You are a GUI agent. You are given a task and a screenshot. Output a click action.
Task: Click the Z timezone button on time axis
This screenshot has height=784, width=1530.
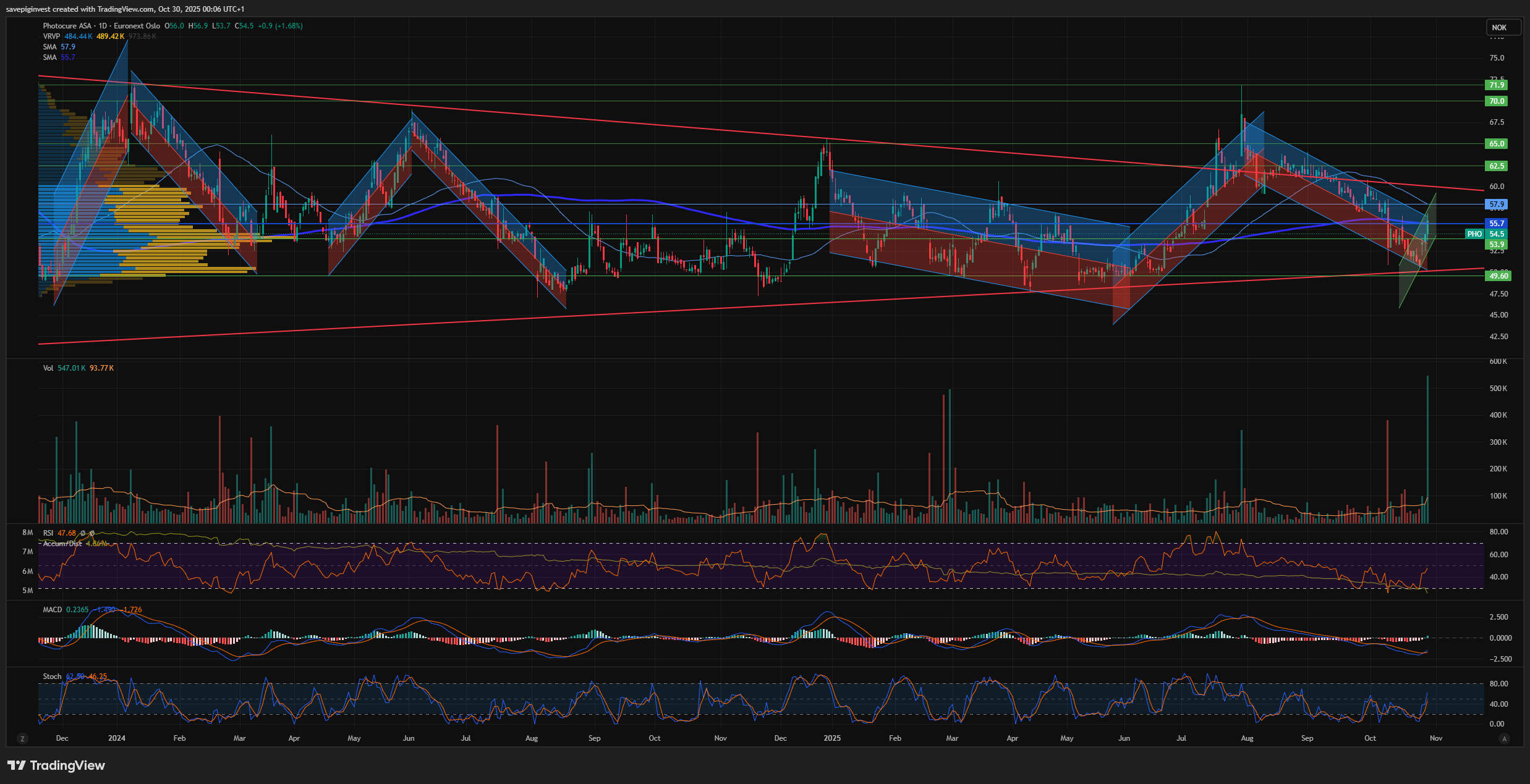click(x=22, y=738)
